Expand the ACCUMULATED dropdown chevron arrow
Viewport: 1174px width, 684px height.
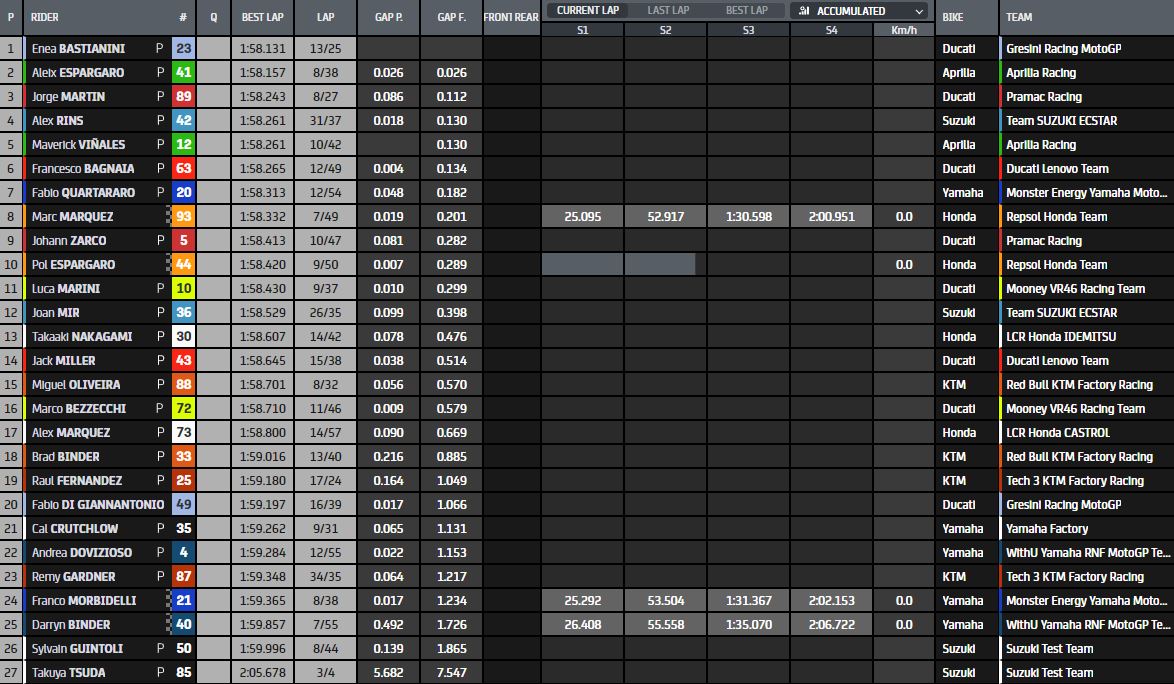click(x=919, y=11)
